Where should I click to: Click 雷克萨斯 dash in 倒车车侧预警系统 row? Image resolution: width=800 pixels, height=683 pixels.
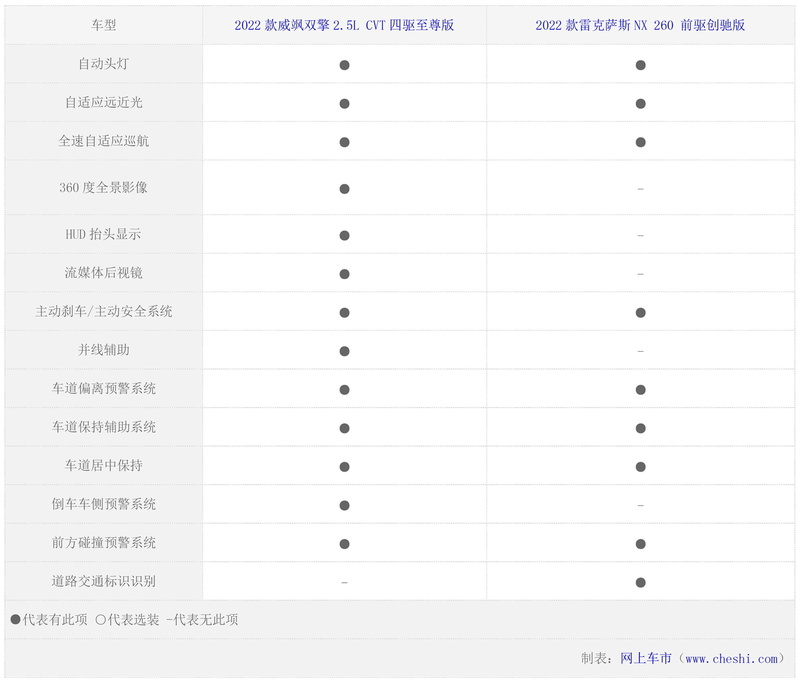coord(640,506)
